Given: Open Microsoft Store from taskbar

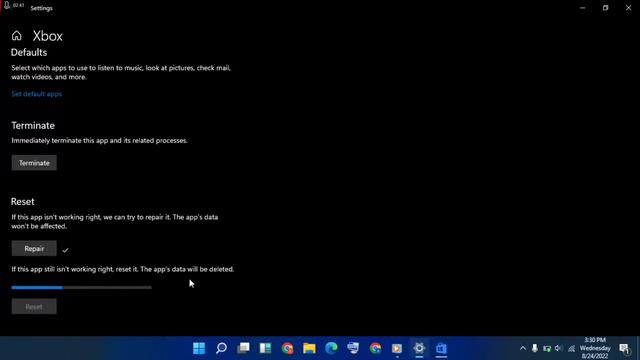Looking at the screenshot, I should coord(441,348).
